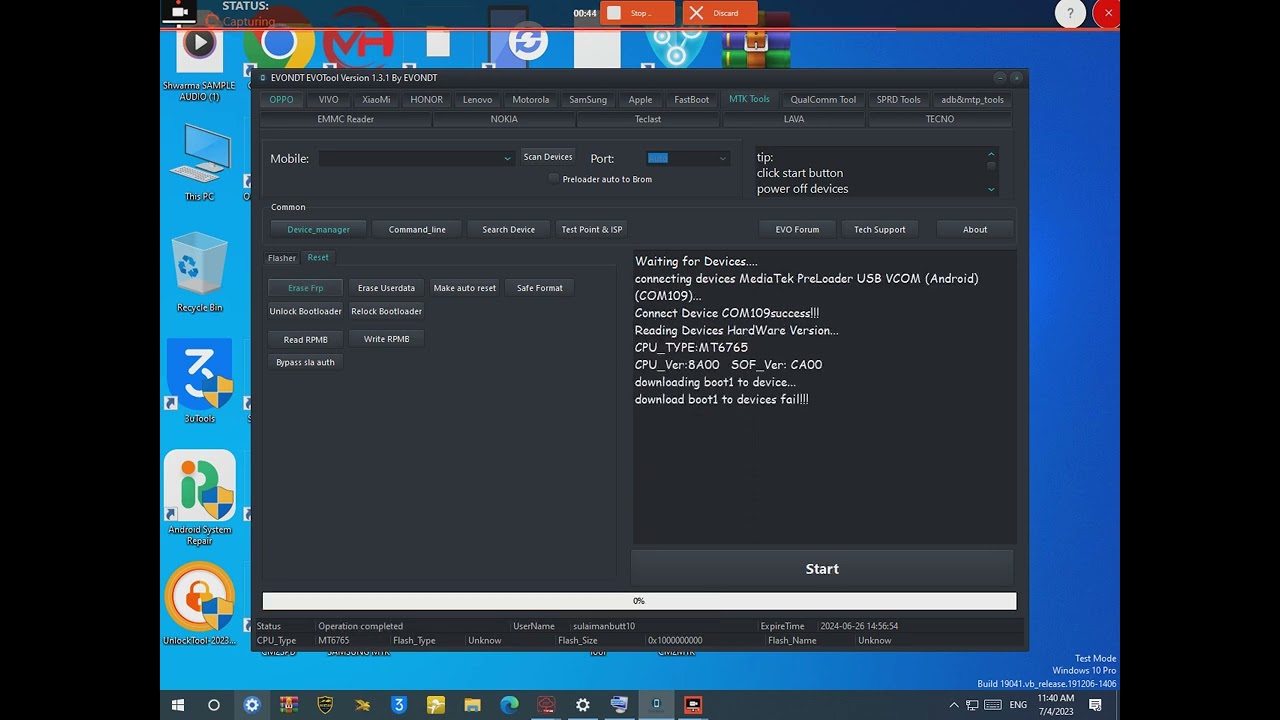This screenshot has height=720, width=1280.
Task: Open Microsoft Edge from the taskbar
Action: 509,705
